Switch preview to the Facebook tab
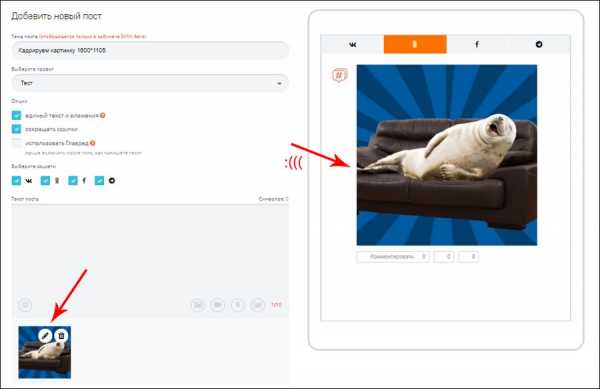Viewport: 600px width, 389px height. [477, 44]
